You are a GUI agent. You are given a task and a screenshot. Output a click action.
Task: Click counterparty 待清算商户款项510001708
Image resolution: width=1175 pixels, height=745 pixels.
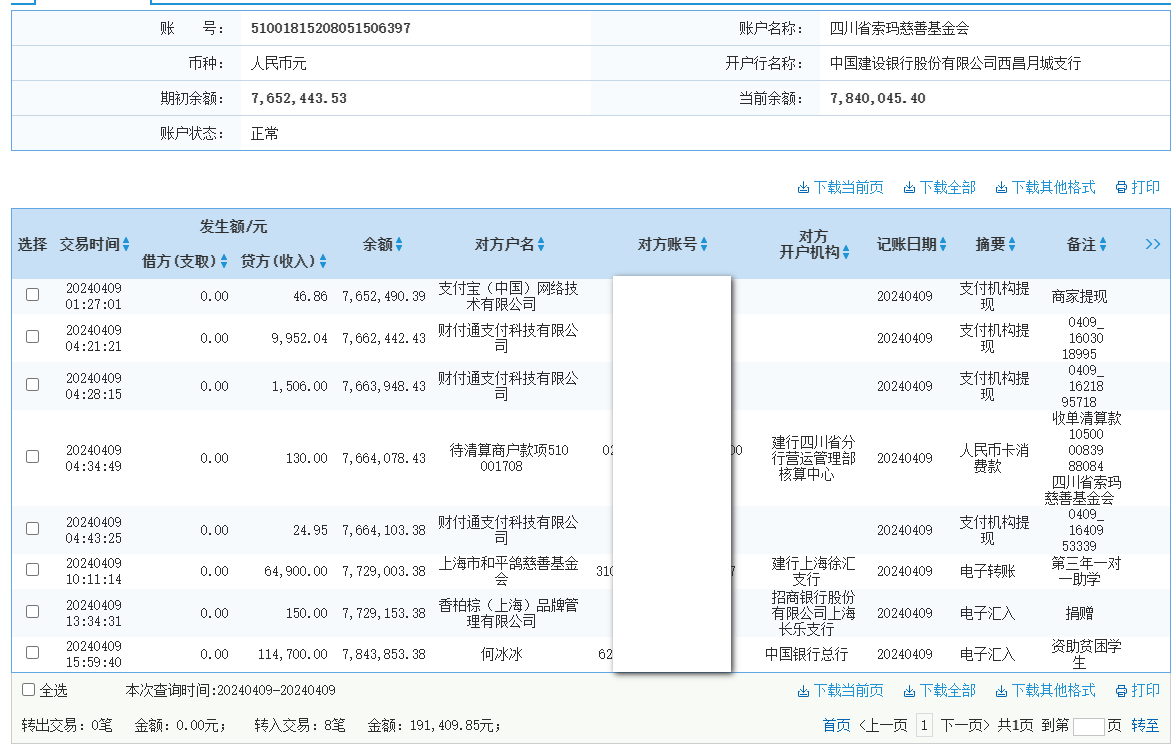pos(509,458)
